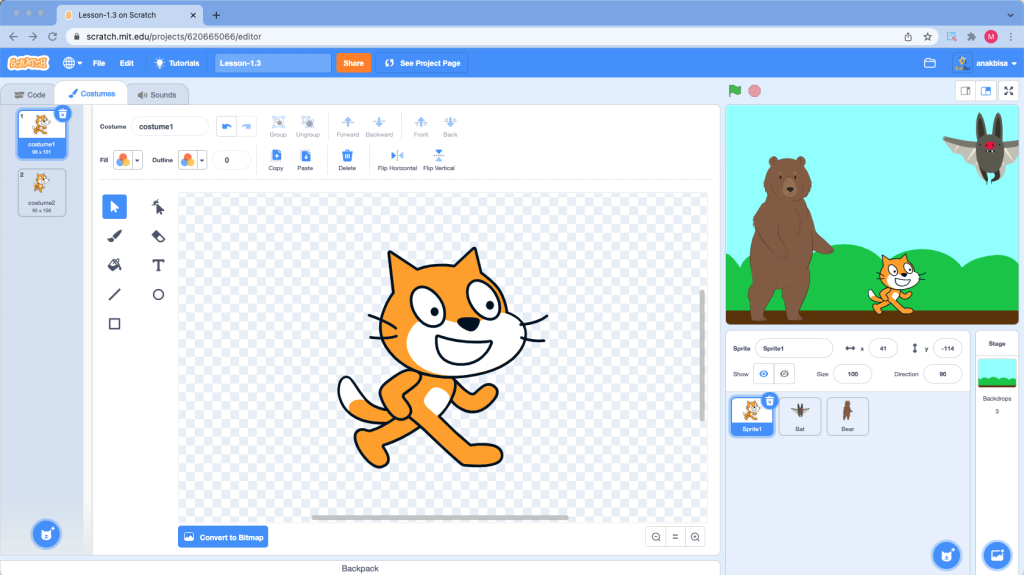The image size is (1024, 575).
Task: Open the My Stuff folder icon
Action: tap(930, 63)
